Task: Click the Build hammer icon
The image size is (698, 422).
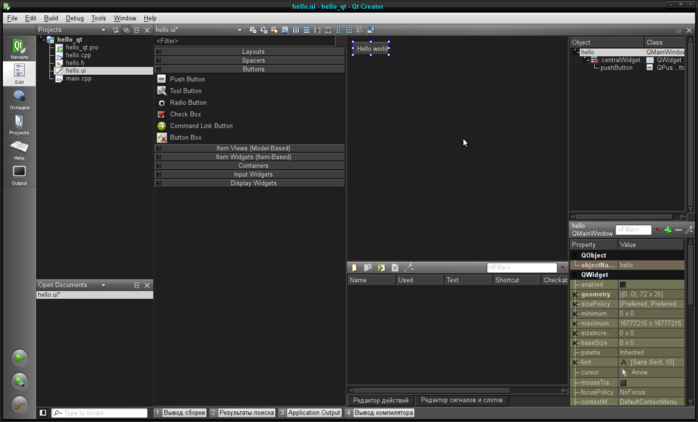Action: coord(19,405)
